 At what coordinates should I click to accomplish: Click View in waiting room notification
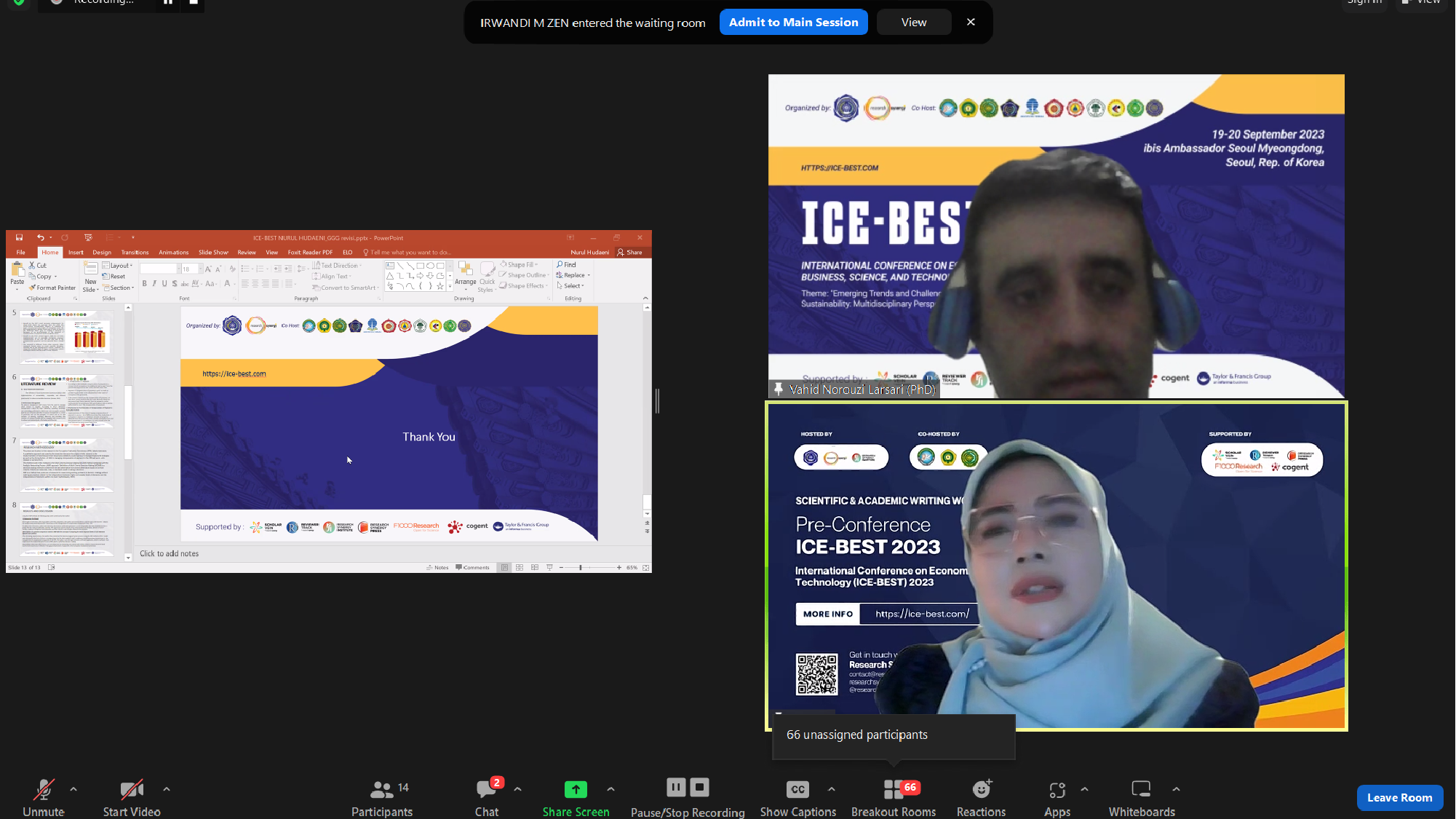[x=914, y=23]
